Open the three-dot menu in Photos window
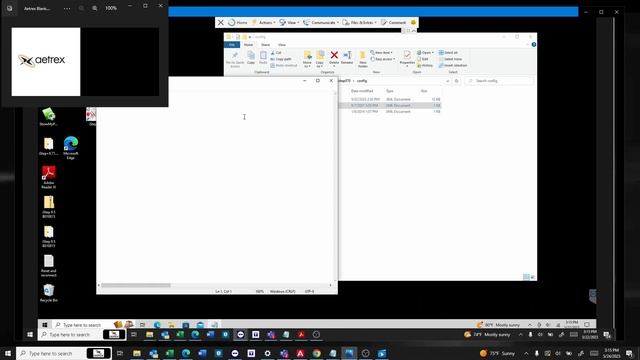This screenshot has height=360, width=640. pos(67,8)
